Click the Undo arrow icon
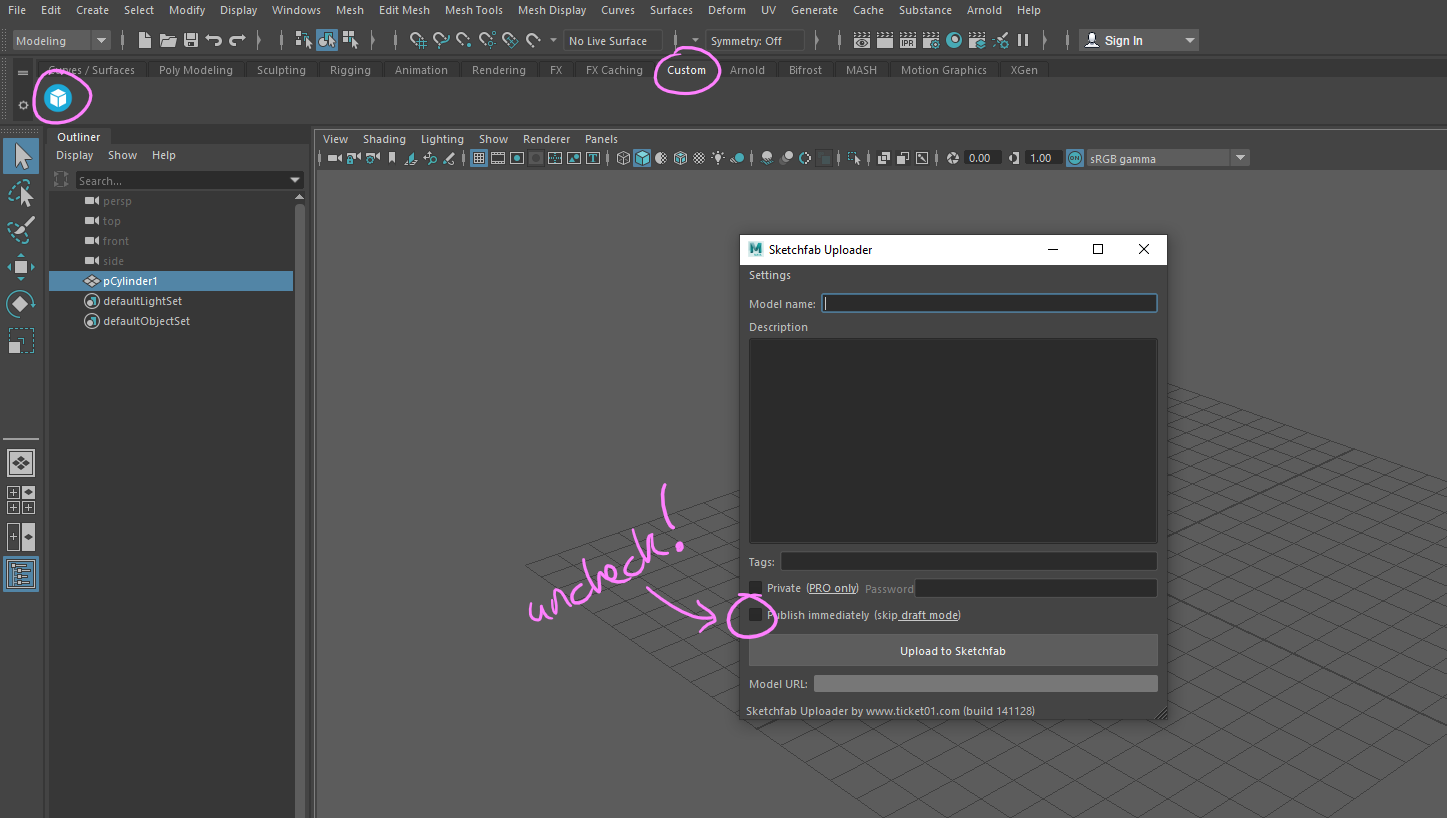The image size is (1447, 818). click(x=213, y=41)
